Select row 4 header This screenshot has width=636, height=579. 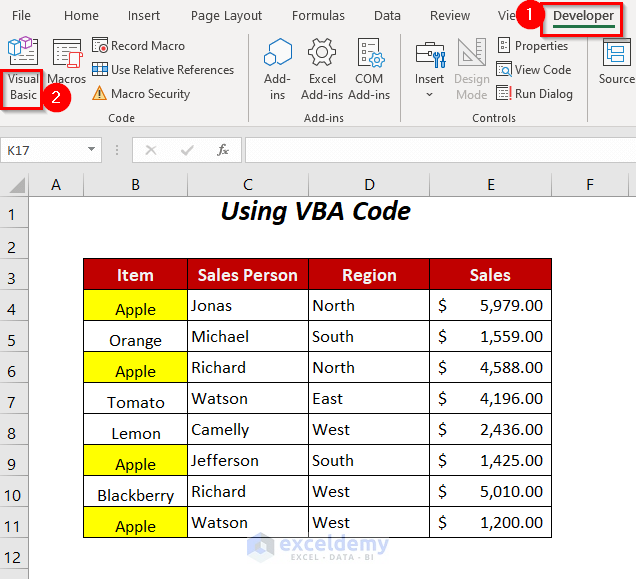click(14, 306)
